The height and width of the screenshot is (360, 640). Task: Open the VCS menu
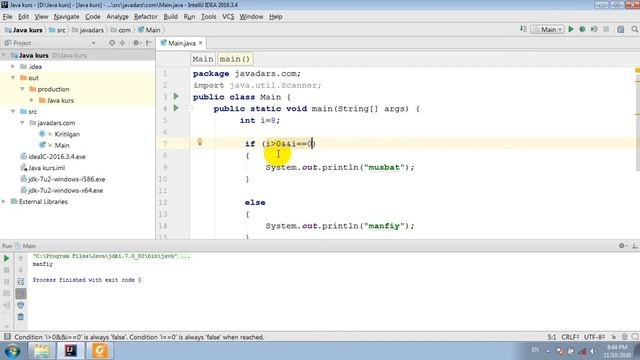[x=228, y=17]
